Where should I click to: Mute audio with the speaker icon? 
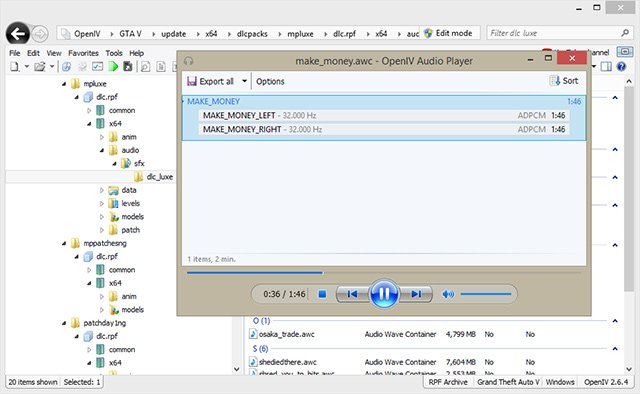(448, 294)
